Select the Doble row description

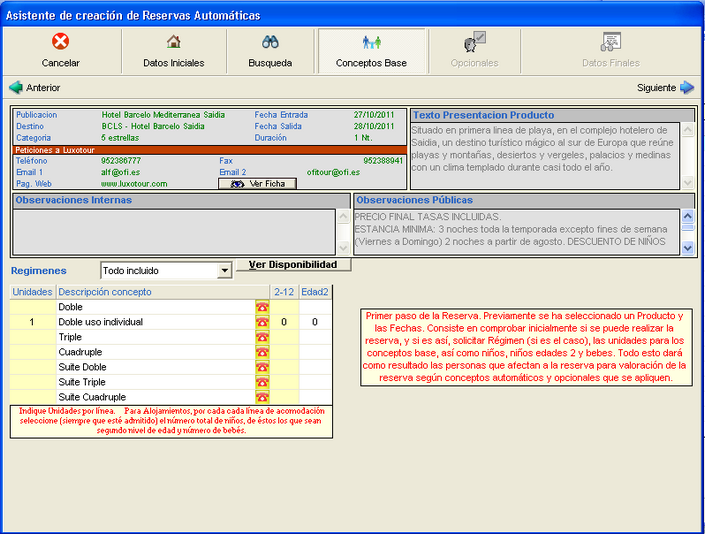(x=71, y=307)
